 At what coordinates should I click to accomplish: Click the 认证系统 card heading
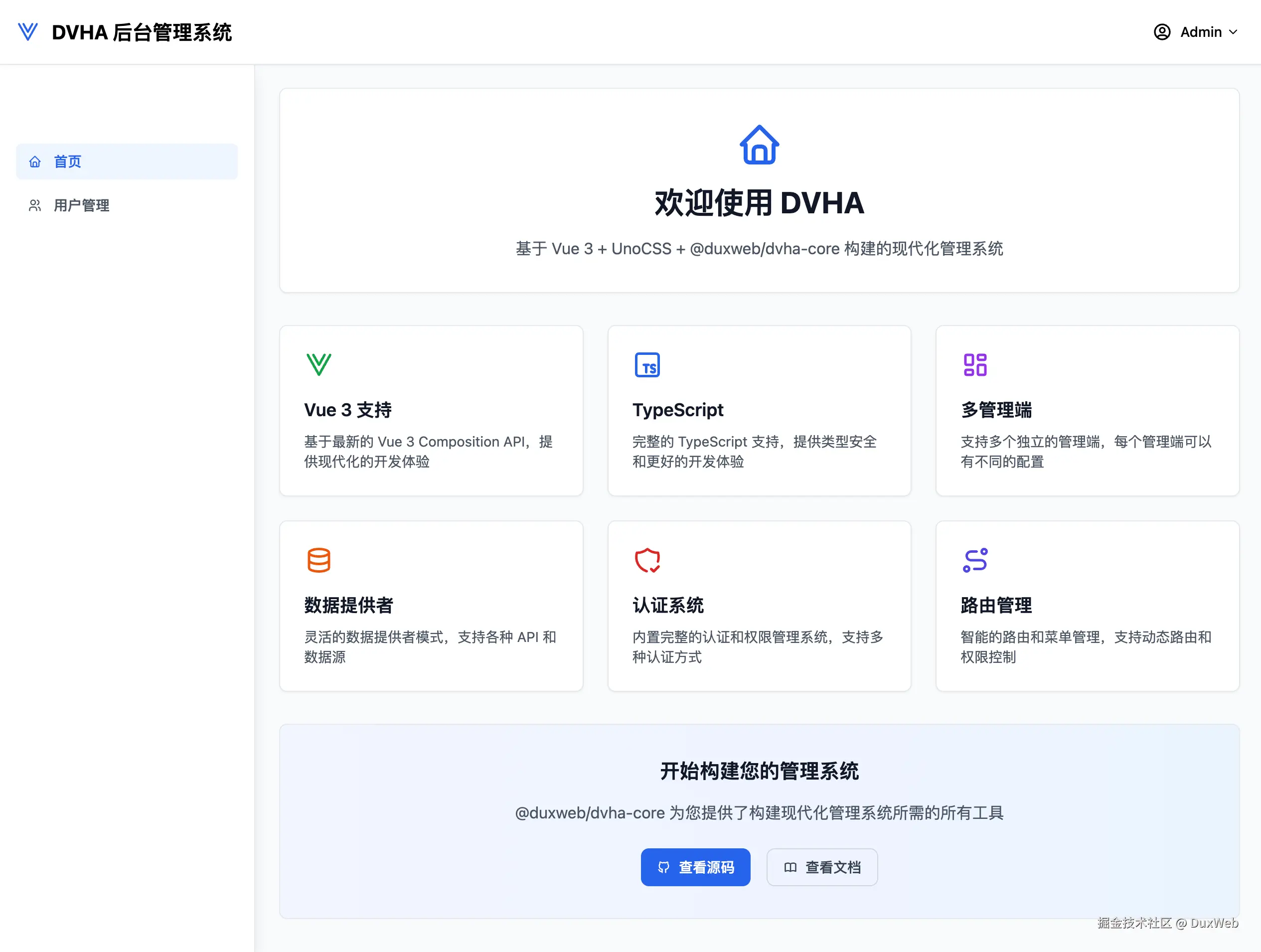pyautogui.click(x=667, y=606)
